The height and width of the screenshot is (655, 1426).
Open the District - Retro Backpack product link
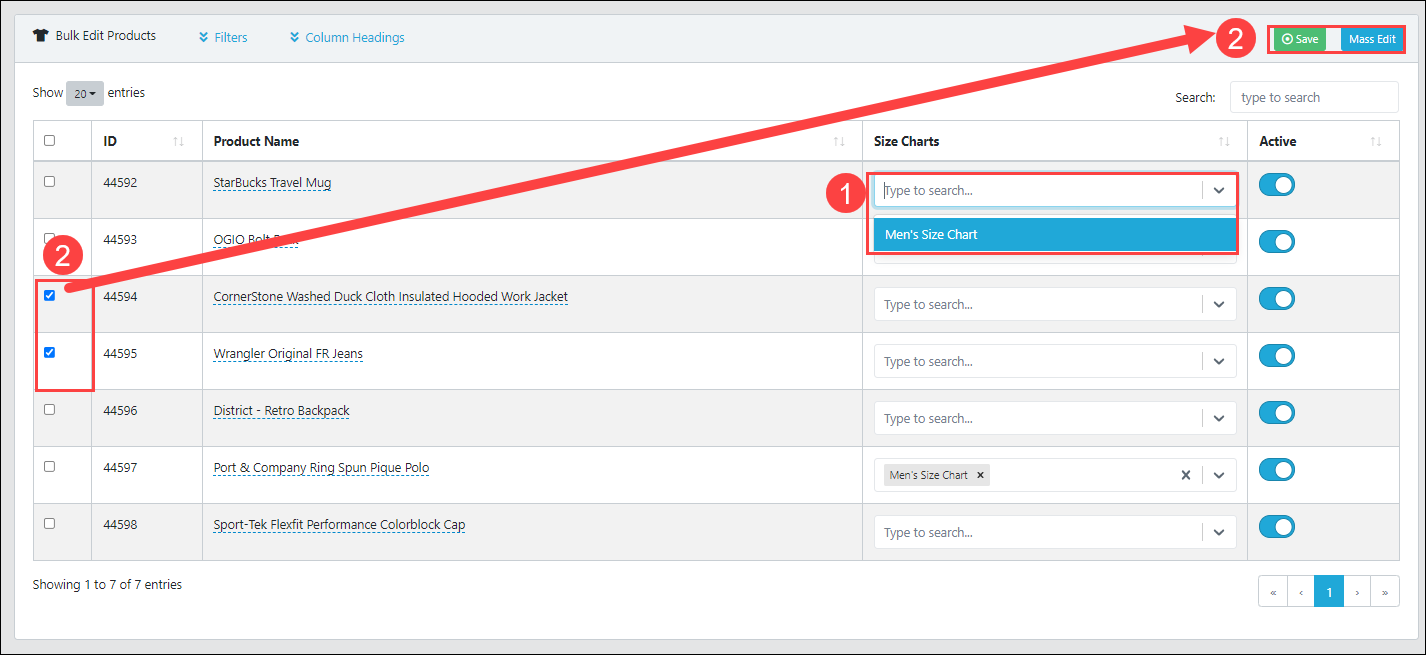point(281,411)
